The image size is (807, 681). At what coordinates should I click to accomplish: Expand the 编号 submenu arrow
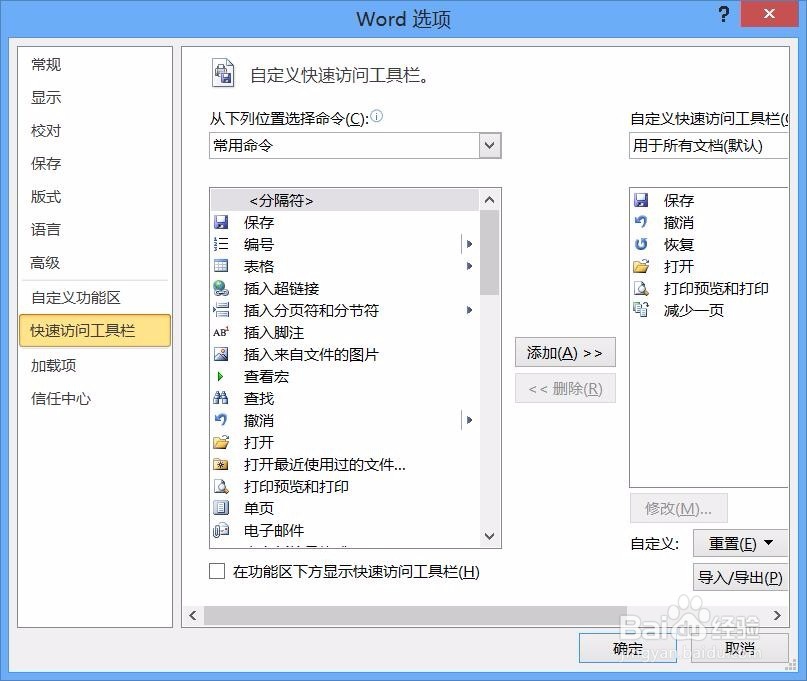tap(469, 244)
